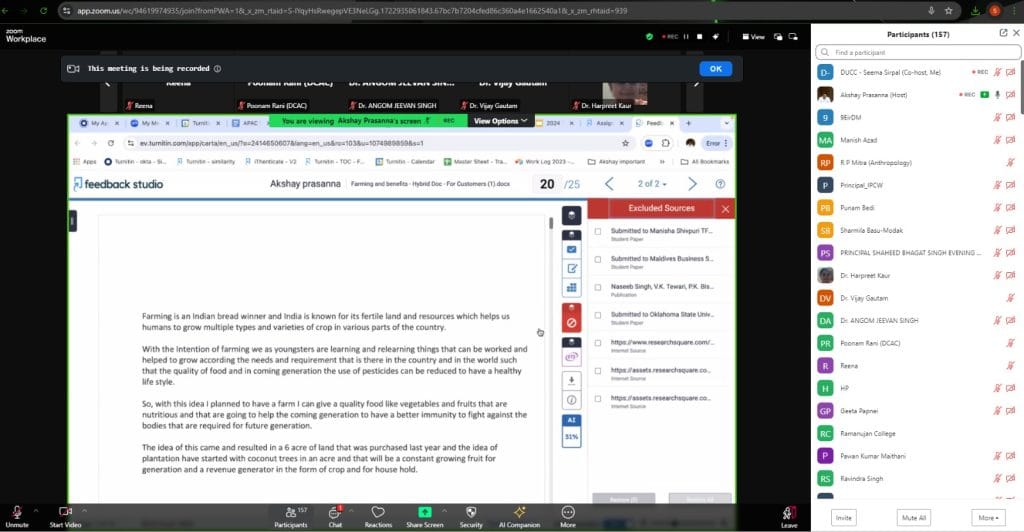Select the Submitted to Oklahoma State checkbox
1024x532 pixels.
[x=598, y=314]
